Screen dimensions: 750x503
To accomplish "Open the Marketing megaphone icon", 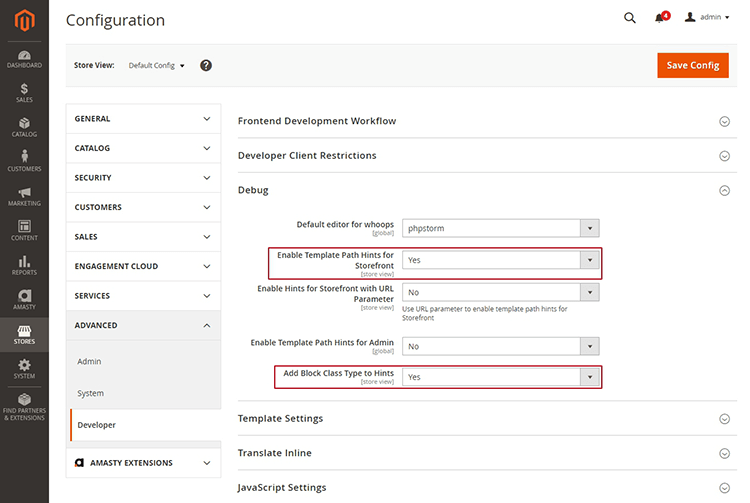I will coord(24,195).
